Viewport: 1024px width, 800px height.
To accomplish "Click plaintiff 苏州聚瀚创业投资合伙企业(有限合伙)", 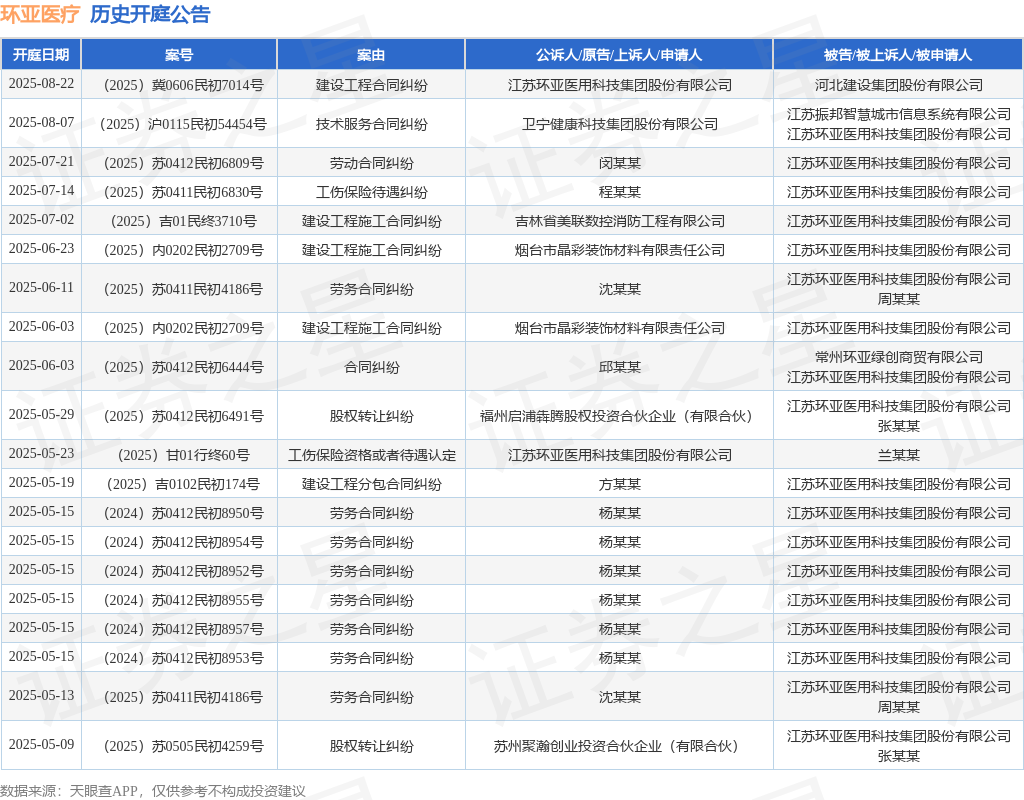I will (x=620, y=746).
